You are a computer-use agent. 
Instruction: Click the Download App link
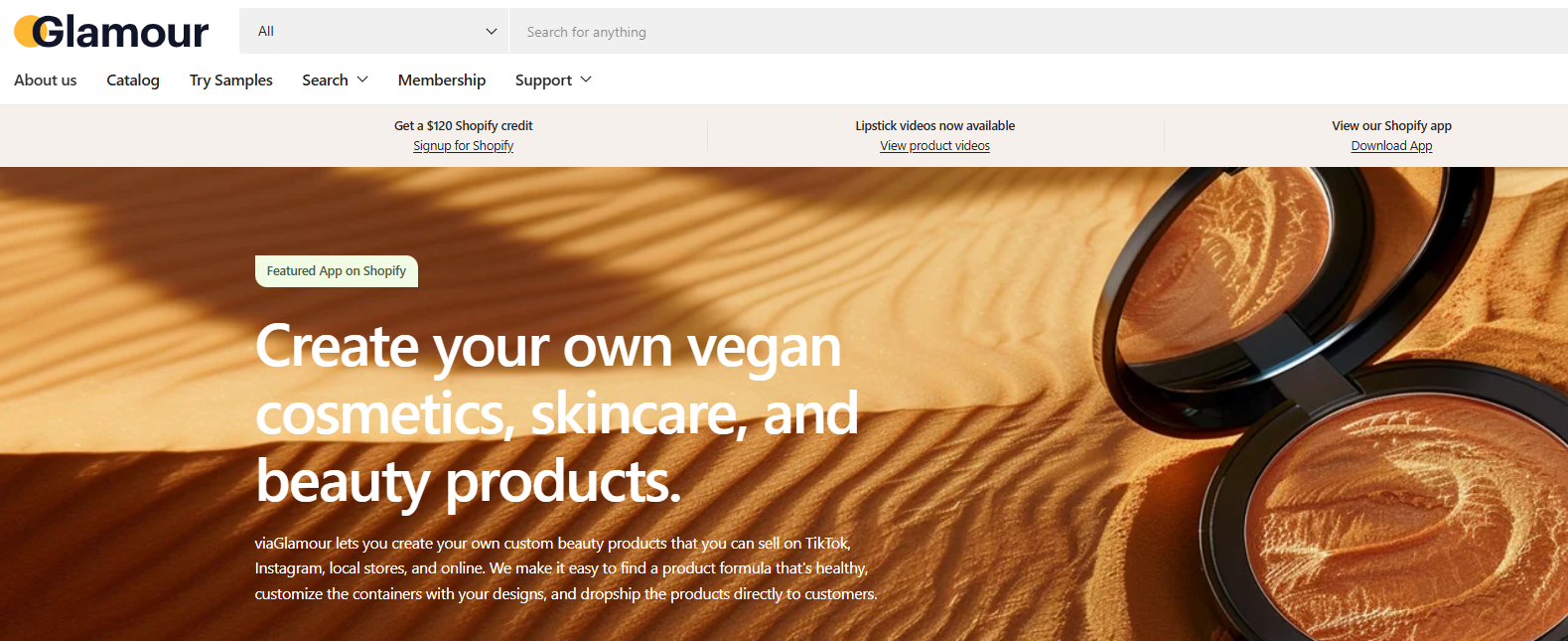pyautogui.click(x=1392, y=146)
